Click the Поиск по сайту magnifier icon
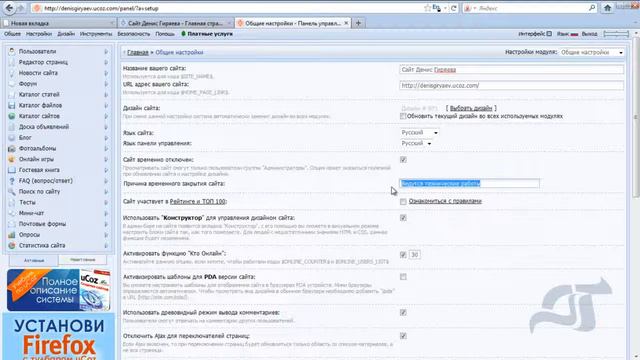 [11, 191]
